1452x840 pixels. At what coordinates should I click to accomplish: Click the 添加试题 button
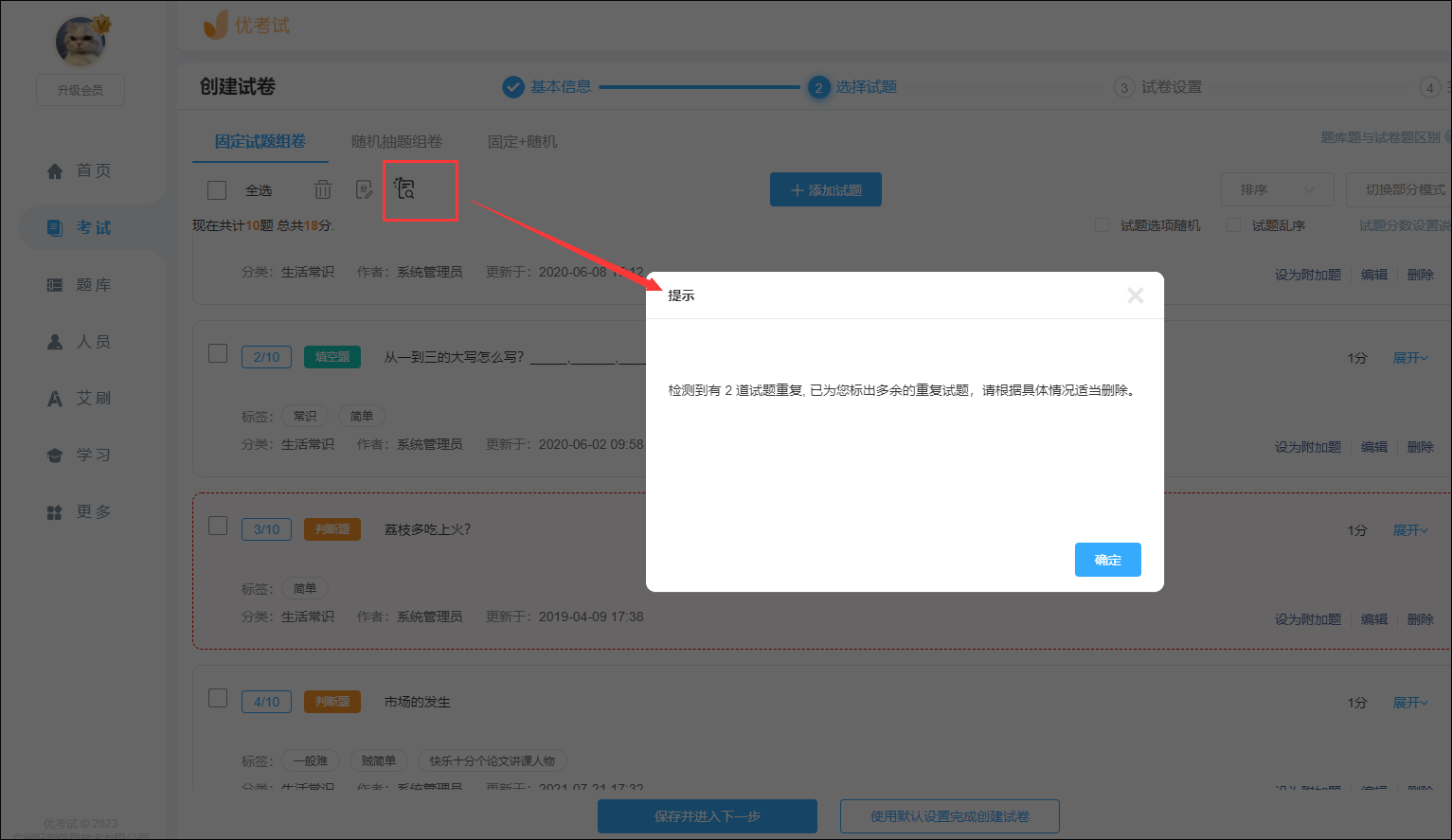click(x=826, y=189)
